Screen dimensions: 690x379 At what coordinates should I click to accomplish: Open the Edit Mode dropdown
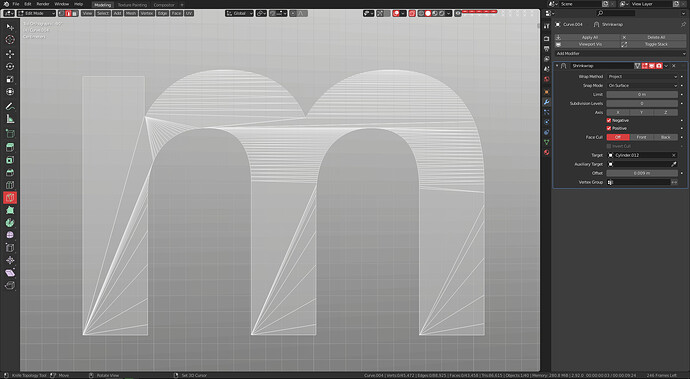(x=36, y=13)
